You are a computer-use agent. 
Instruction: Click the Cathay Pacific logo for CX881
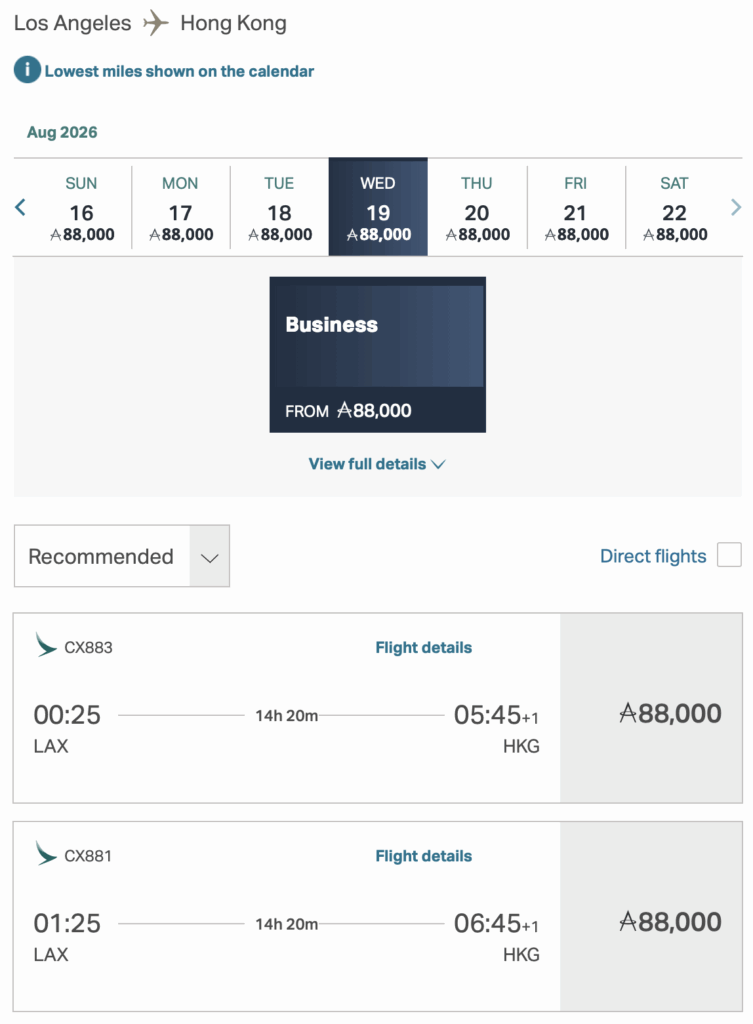coord(46,854)
